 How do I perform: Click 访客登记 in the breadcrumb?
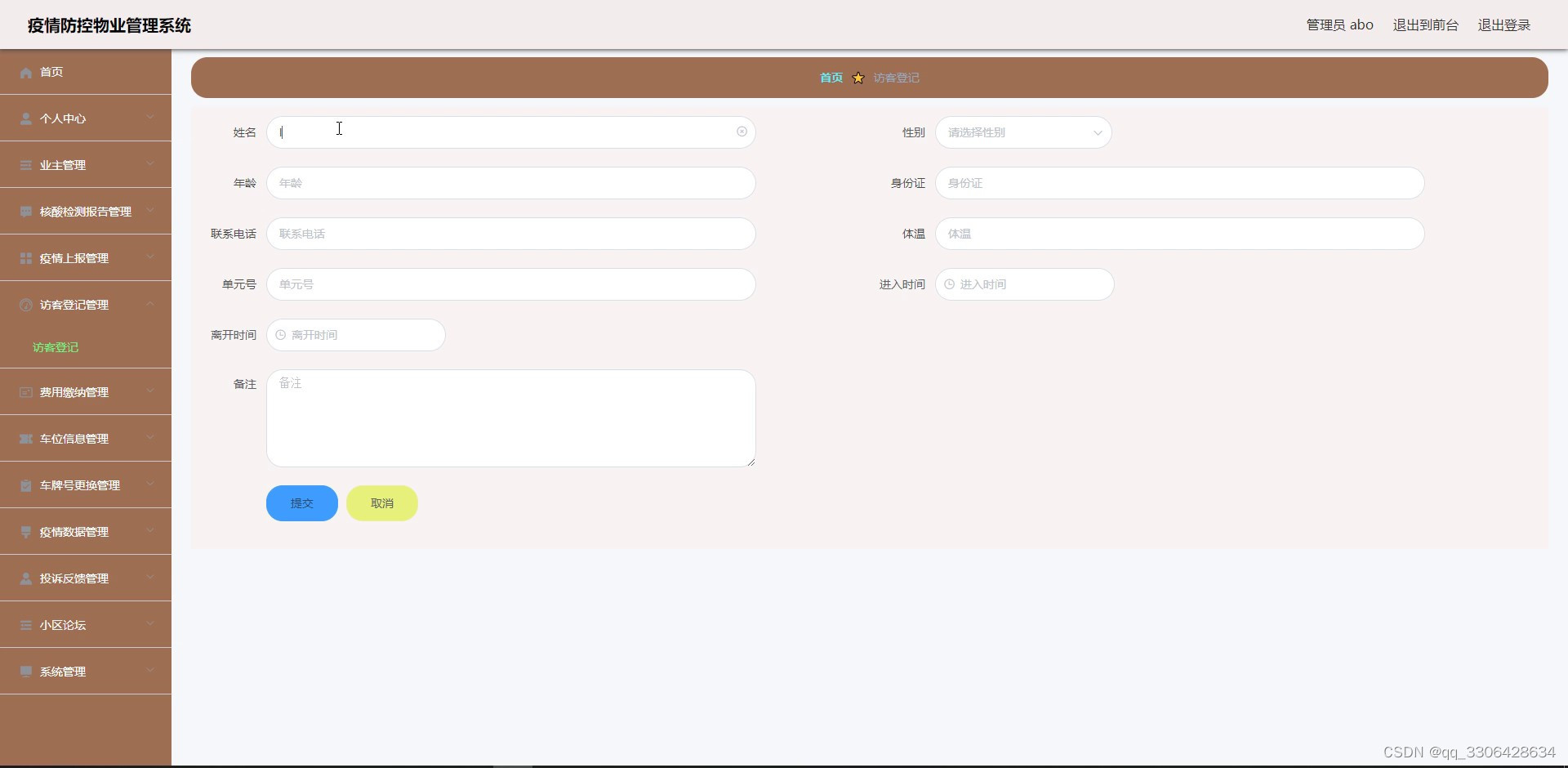(x=897, y=78)
